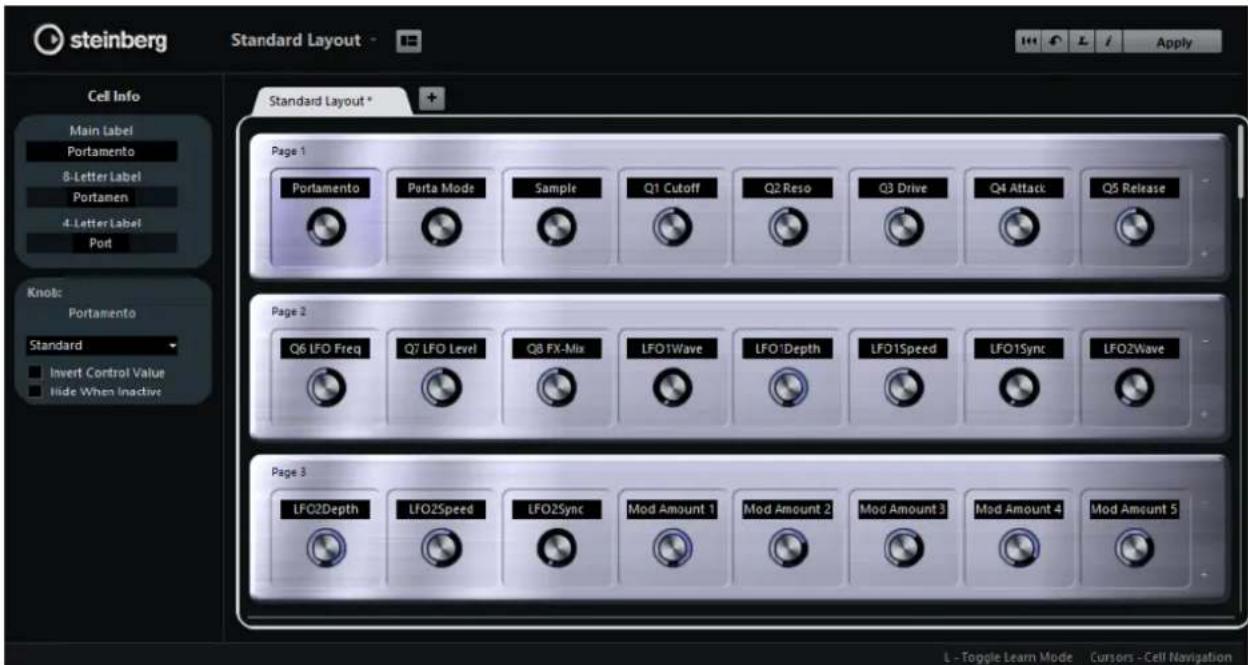Image resolution: width=1248 pixels, height=665 pixels.
Task: Click the plus button on Page 3
Action: point(1204,575)
